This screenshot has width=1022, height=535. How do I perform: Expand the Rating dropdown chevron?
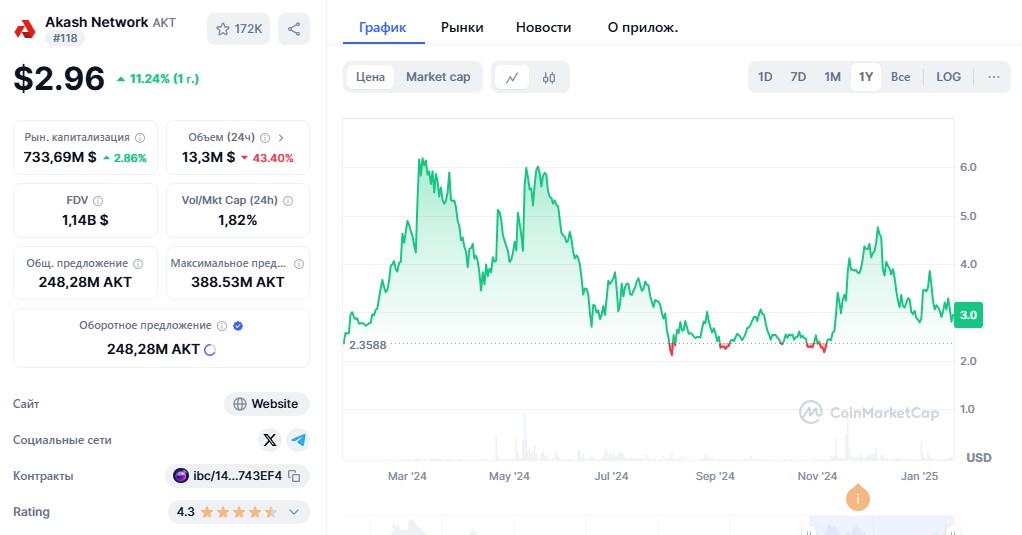coord(294,512)
